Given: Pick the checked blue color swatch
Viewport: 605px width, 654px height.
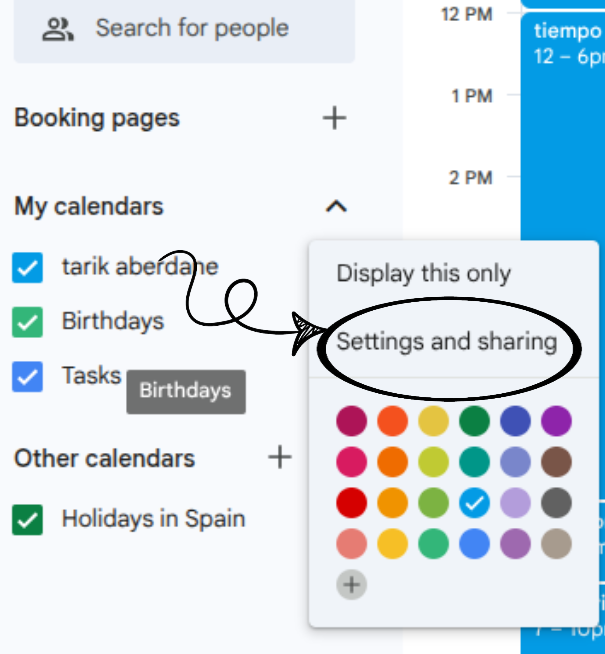Looking at the screenshot, I should 474,503.
